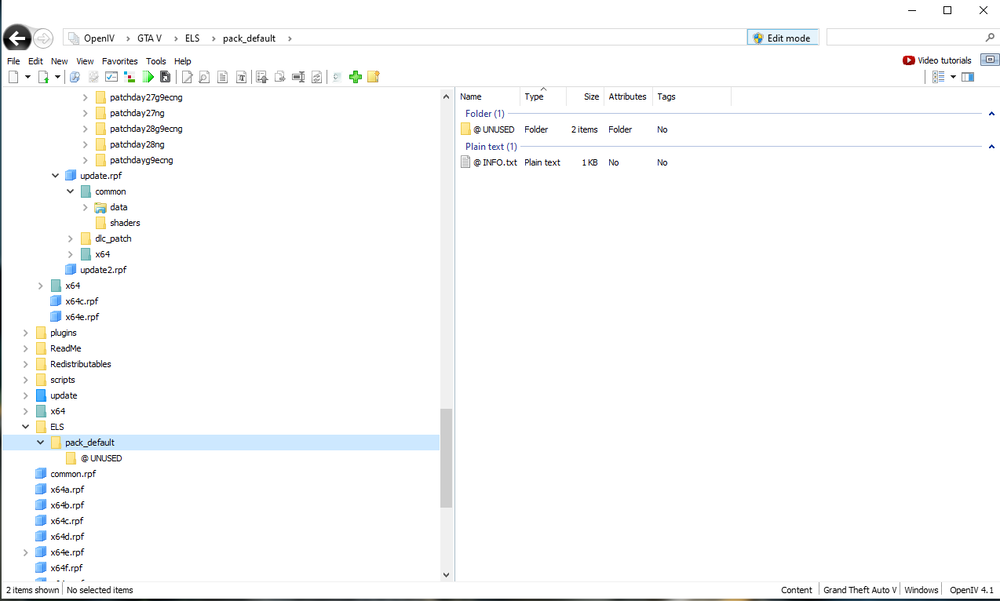Click the magnifier preview toolbar icon

click(x=204, y=76)
